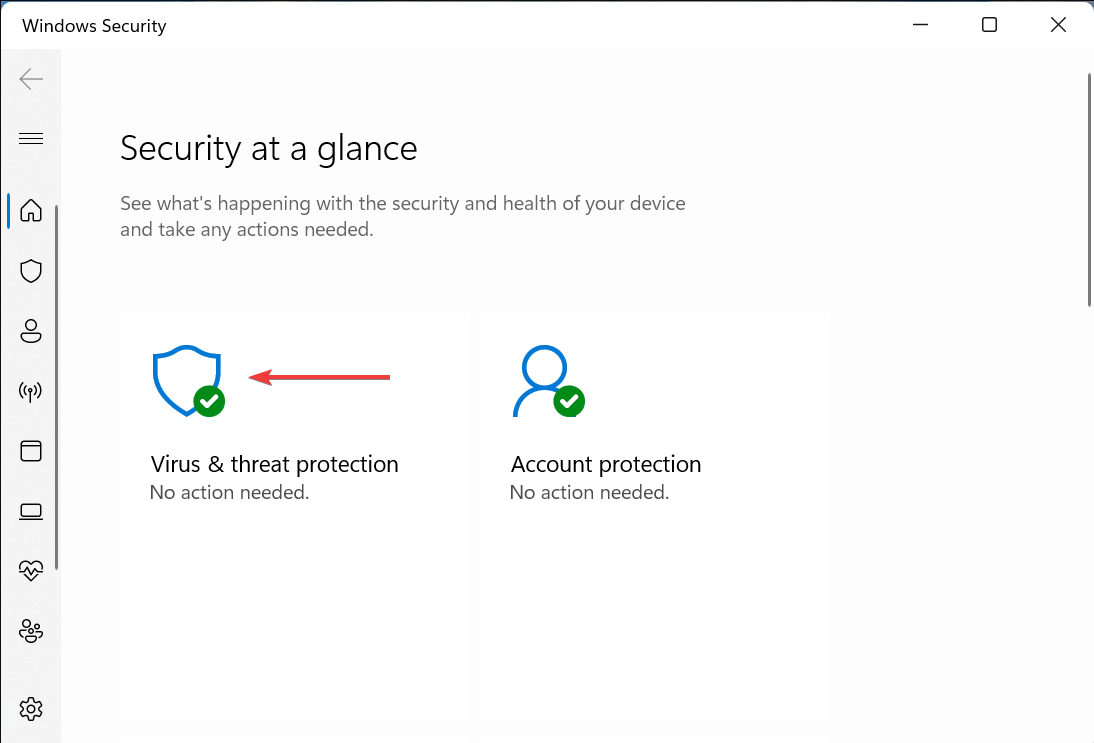
Task: Open Device security laptop sidebar icon
Action: 31,511
